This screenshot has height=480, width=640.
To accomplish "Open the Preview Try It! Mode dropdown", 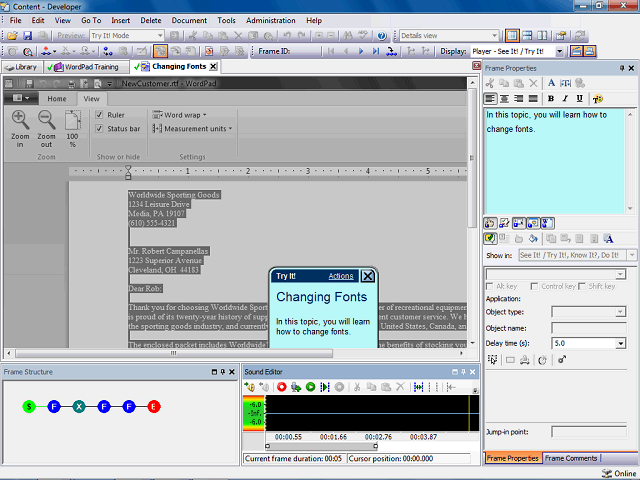I will tap(160, 36).
